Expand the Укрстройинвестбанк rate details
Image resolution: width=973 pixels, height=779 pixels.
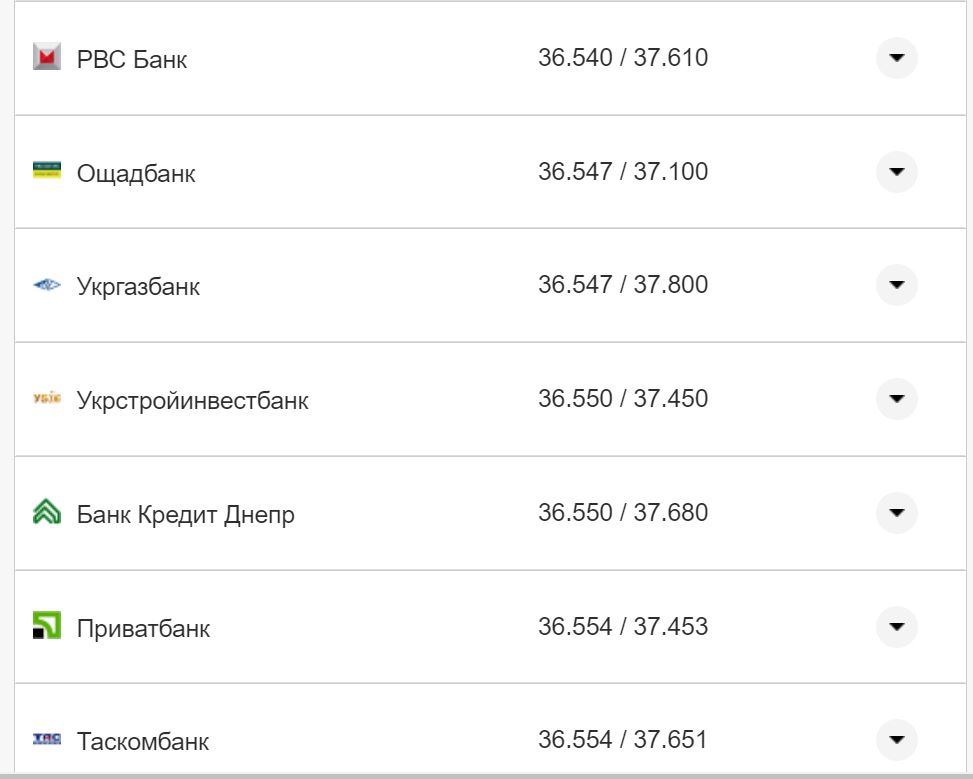click(898, 399)
